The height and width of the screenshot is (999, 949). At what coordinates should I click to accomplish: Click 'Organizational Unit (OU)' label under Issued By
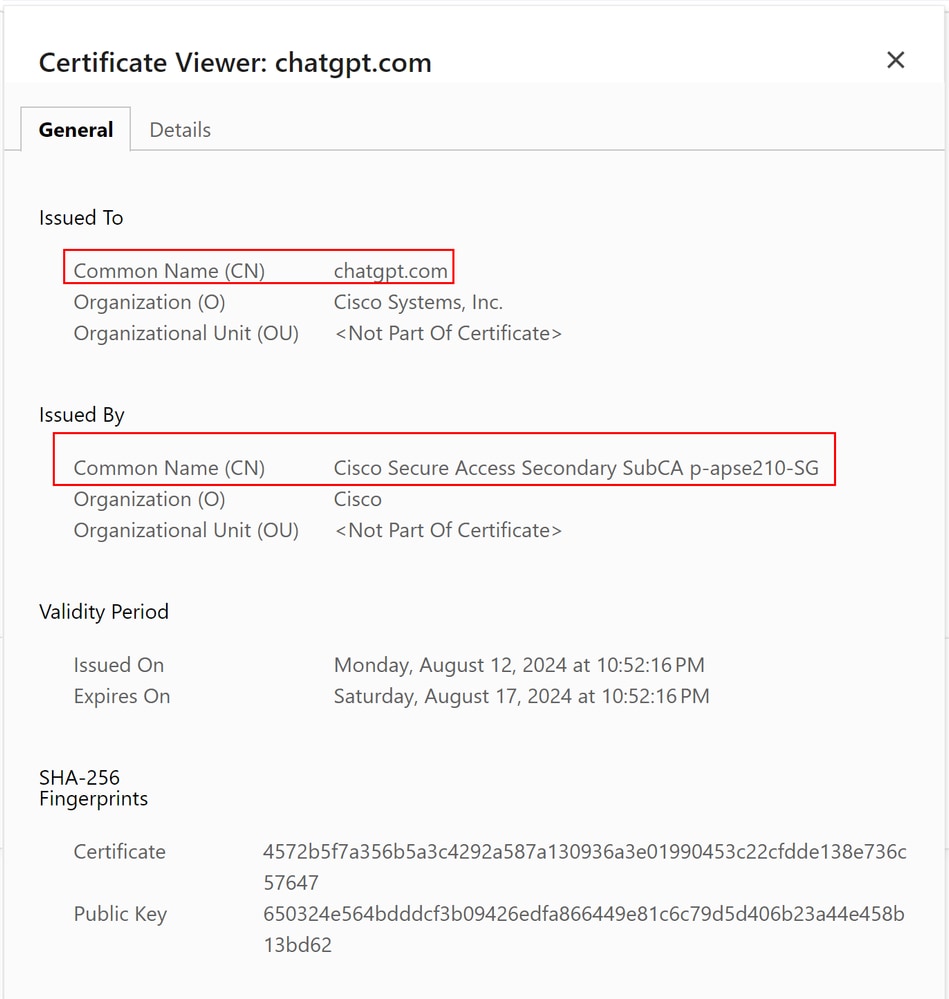[186, 530]
